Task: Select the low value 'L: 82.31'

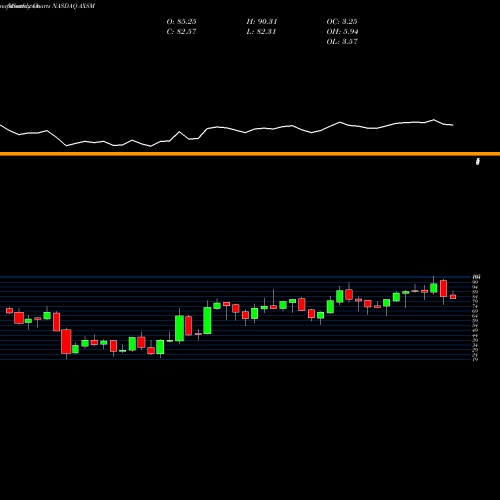Action: [261, 32]
